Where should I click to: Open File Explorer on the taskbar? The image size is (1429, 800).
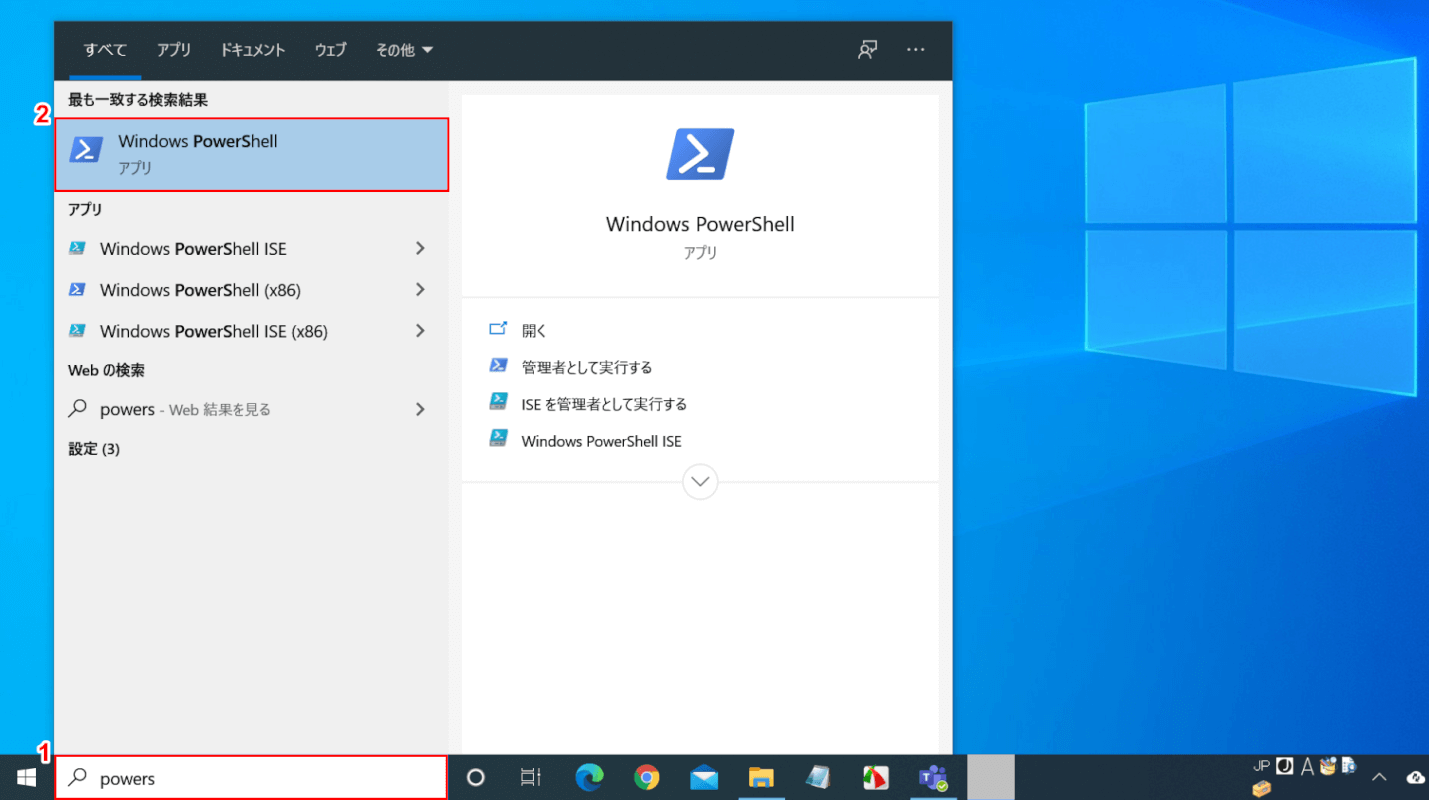[x=761, y=777]
